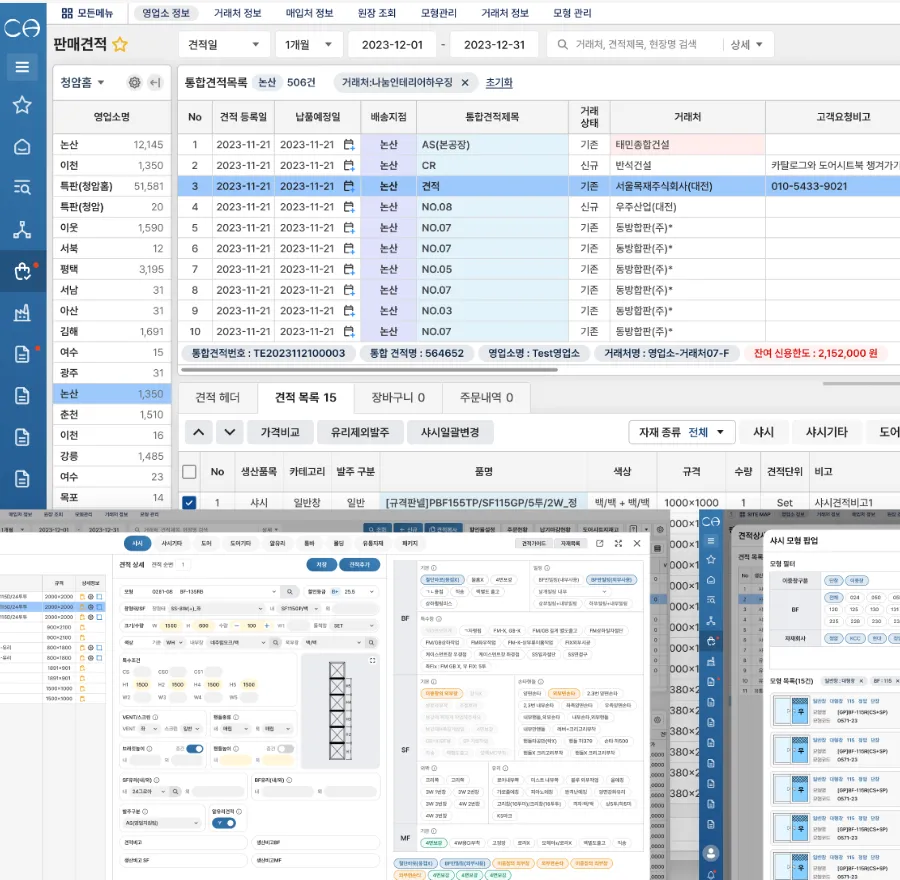The image size is (900, 880).
Task: Switch to the 견적 헤더 tab
Action: pyautogui.click(x=218, y=397)
